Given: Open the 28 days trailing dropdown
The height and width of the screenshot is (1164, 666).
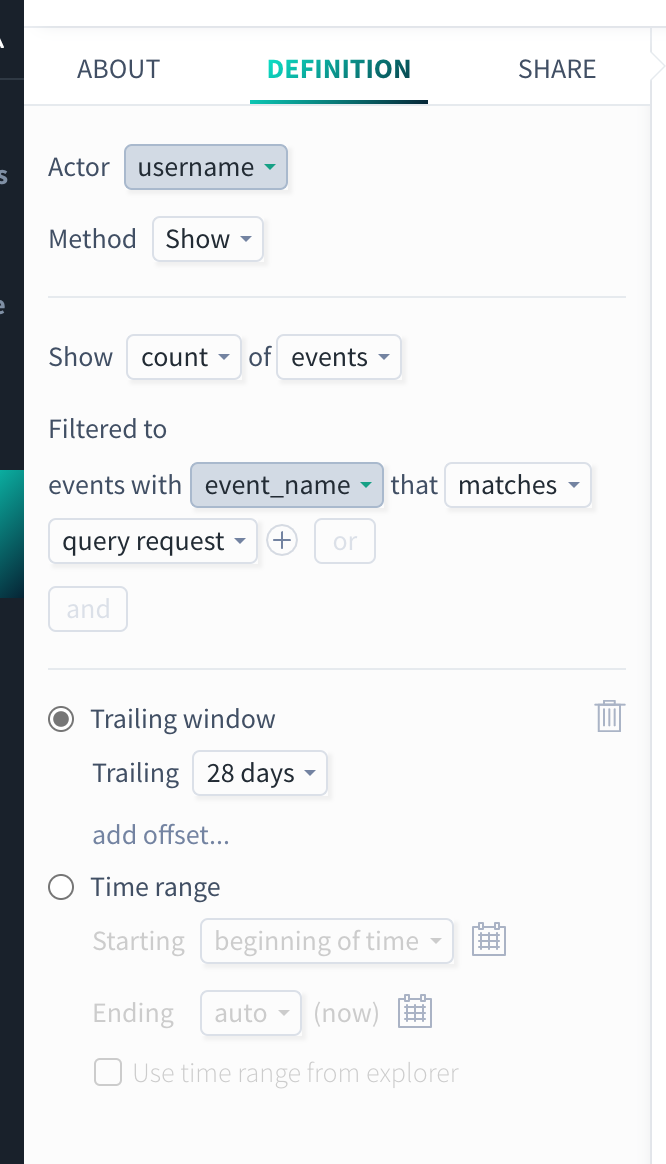Looking at the screenshot, I should tap(260, 773).
